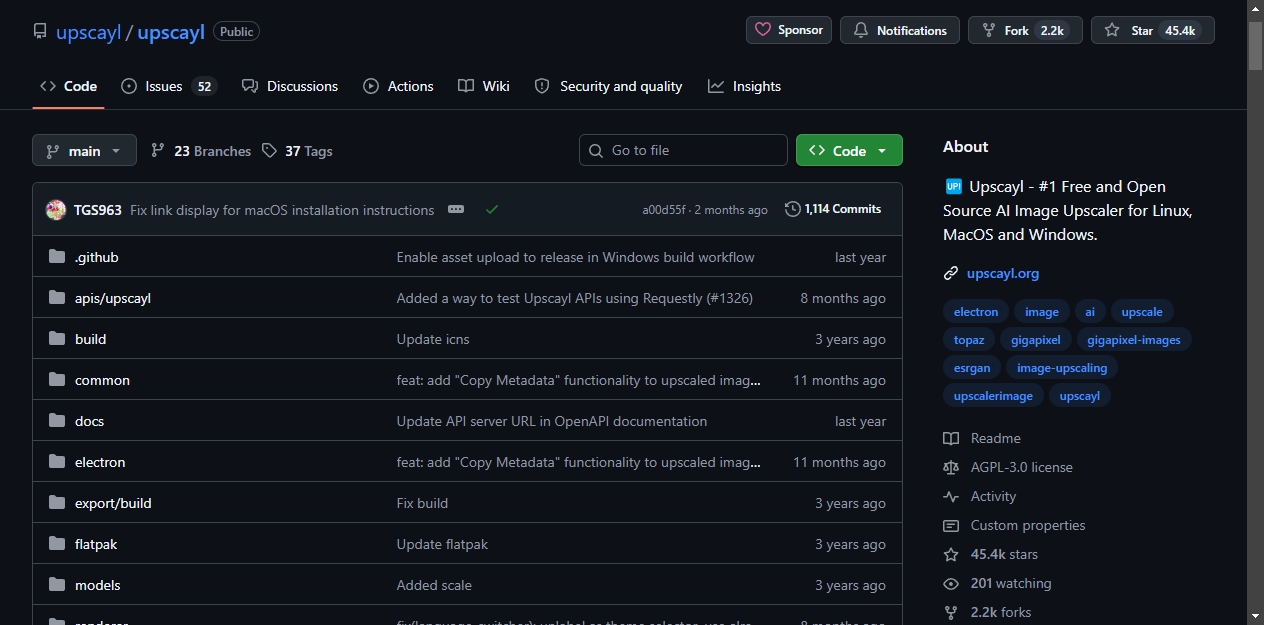
Task: Click the scale icon beside AGPL-3.0 license
Action: [x=951, y=467]
